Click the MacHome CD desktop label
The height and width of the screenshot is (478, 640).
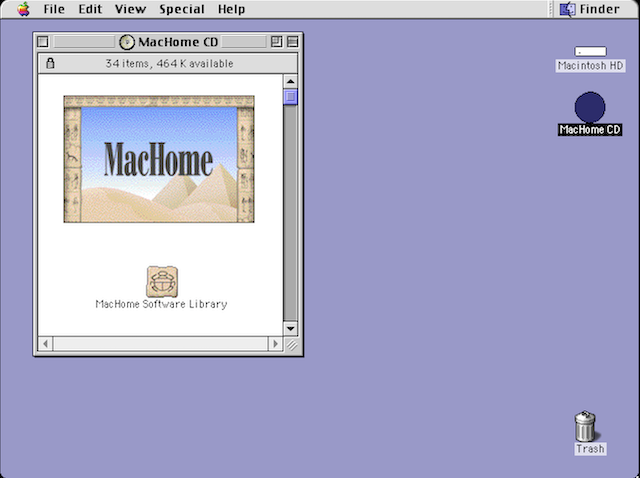pos(590,130)
